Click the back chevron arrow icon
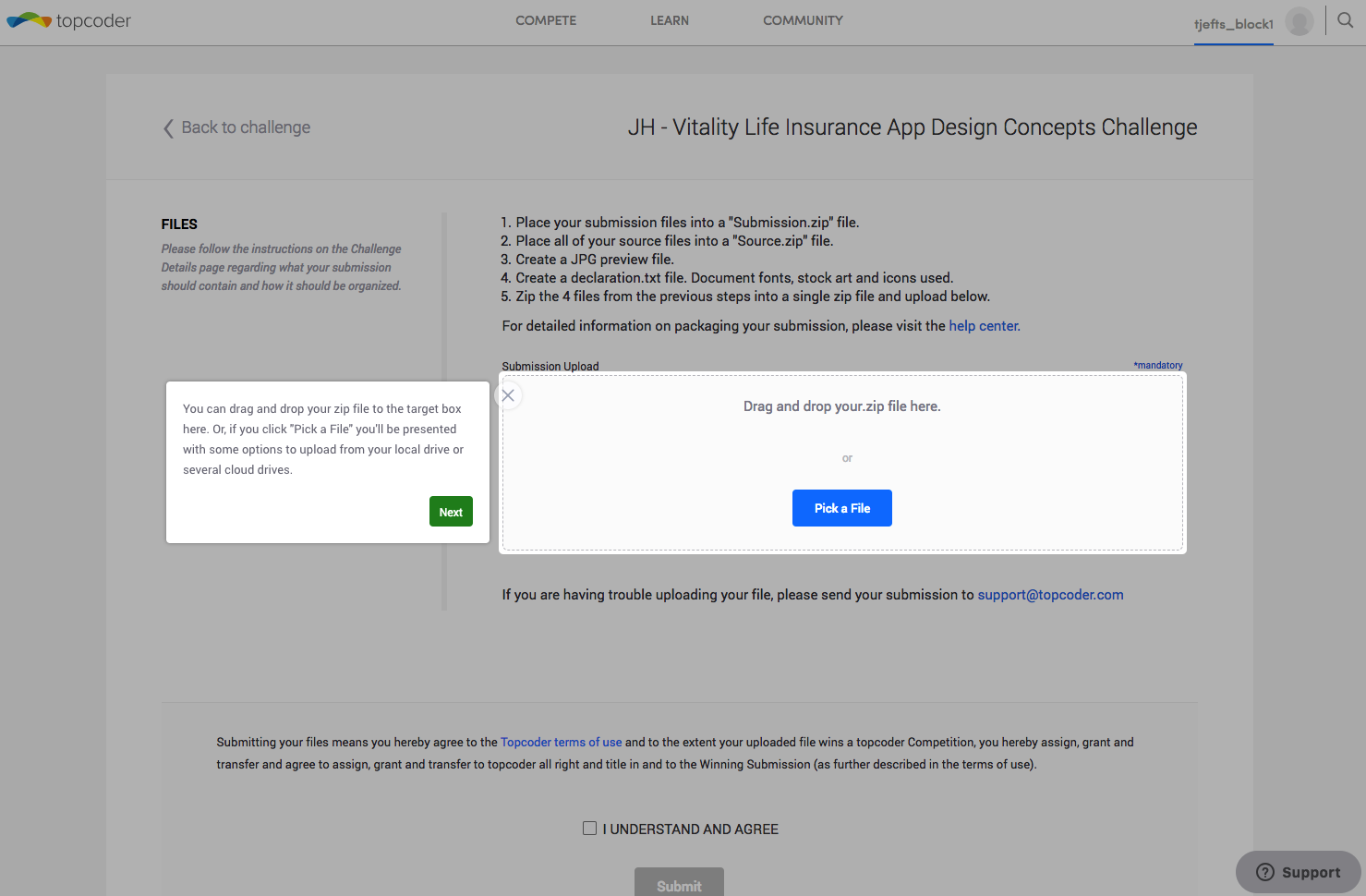Image resolution: width=1366 pixels, height=896 pixels. 168,128
